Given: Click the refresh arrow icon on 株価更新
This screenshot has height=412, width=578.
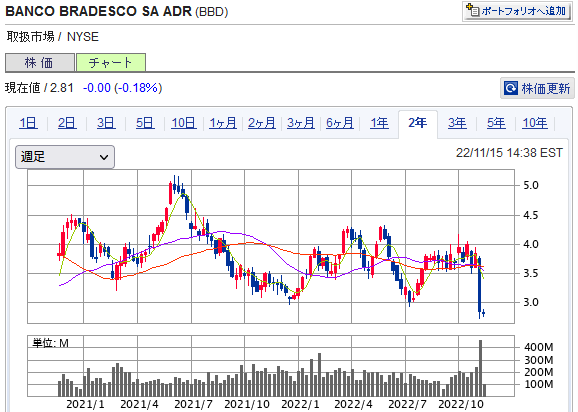Looking at the screenshot, I should click(511, 88).
